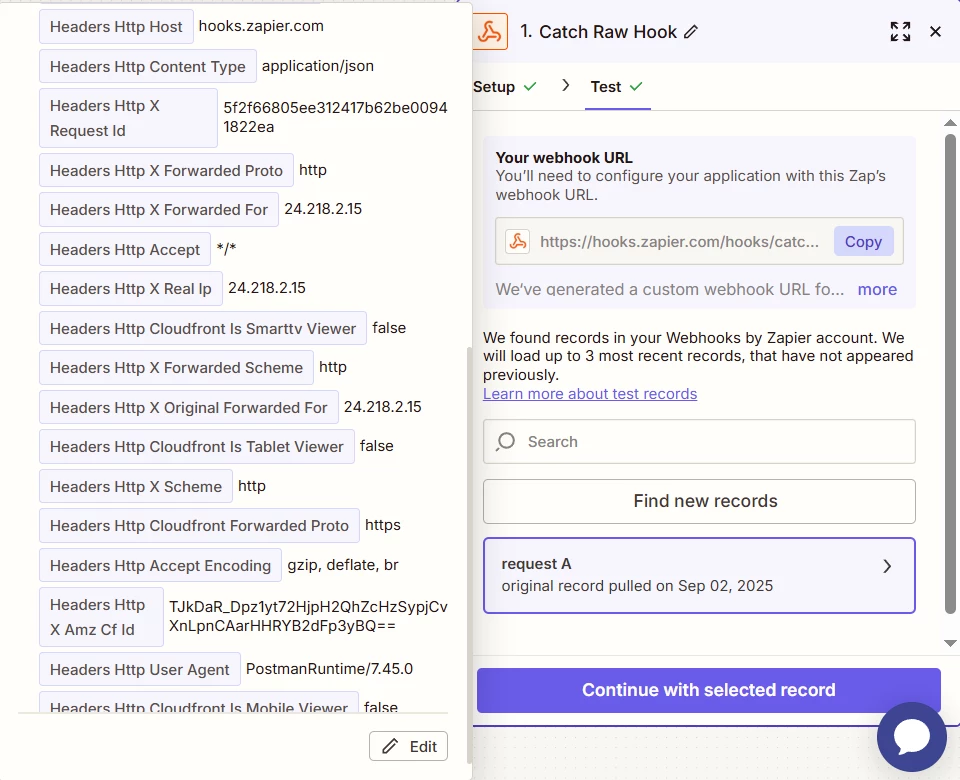This screenshot has width=960, height=780.
Task: Click the PostmanRuntime/7.45.0 value
Action: pos(329,669)
